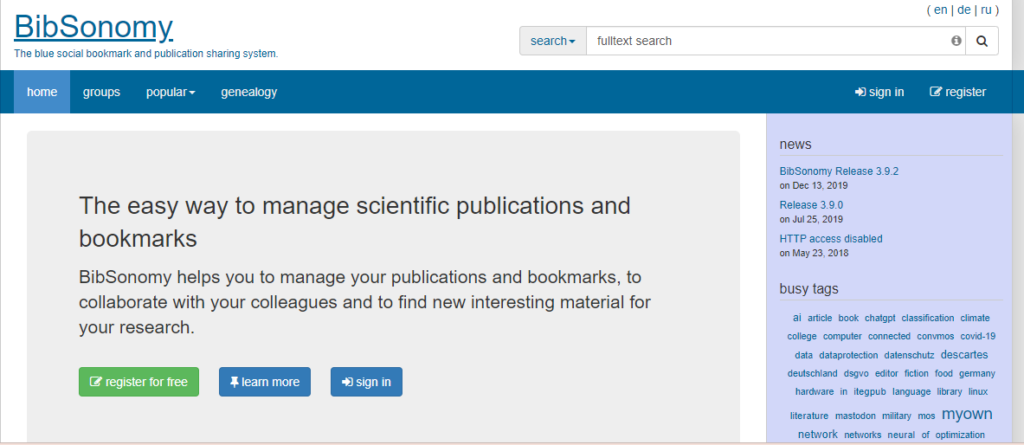Click the blue social bookmark tagline text

point(146,54)
